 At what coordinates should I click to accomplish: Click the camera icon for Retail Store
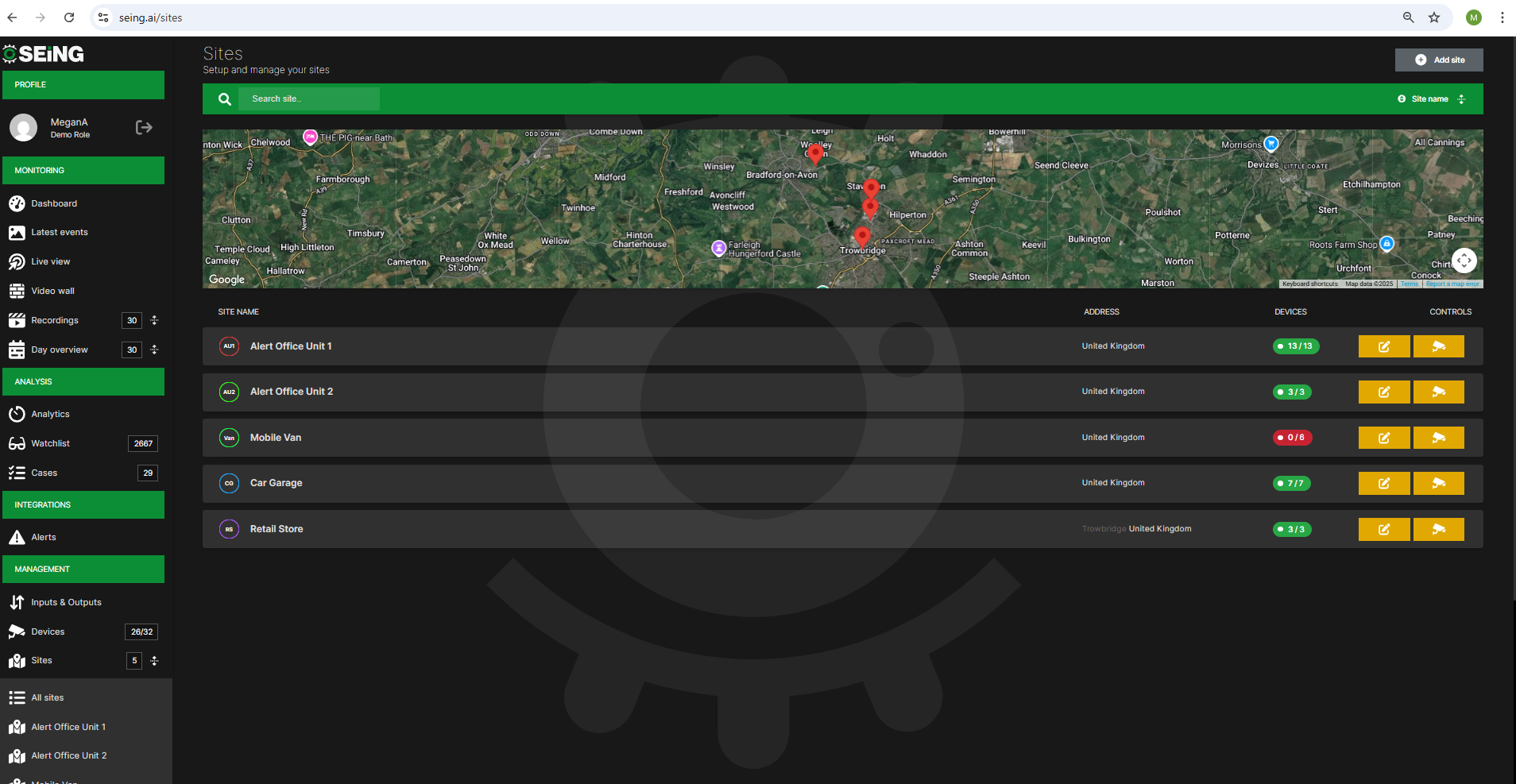[1438, 529]
